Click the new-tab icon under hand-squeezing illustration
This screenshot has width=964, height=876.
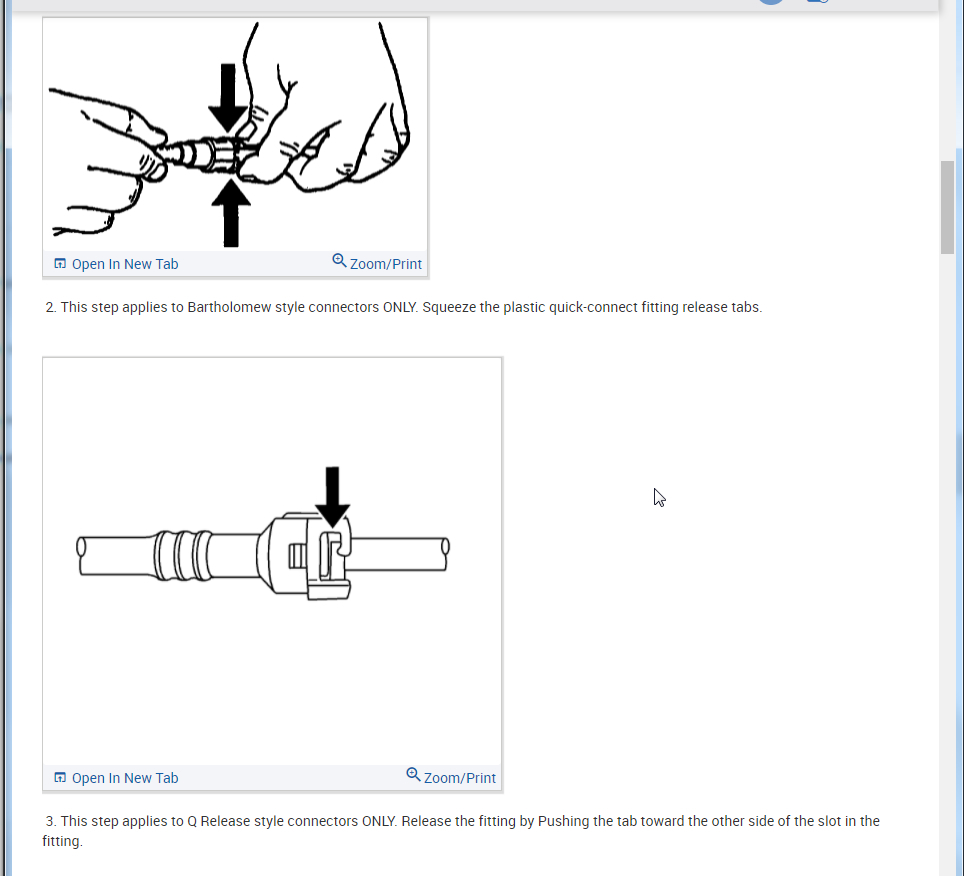click(60, 264)
